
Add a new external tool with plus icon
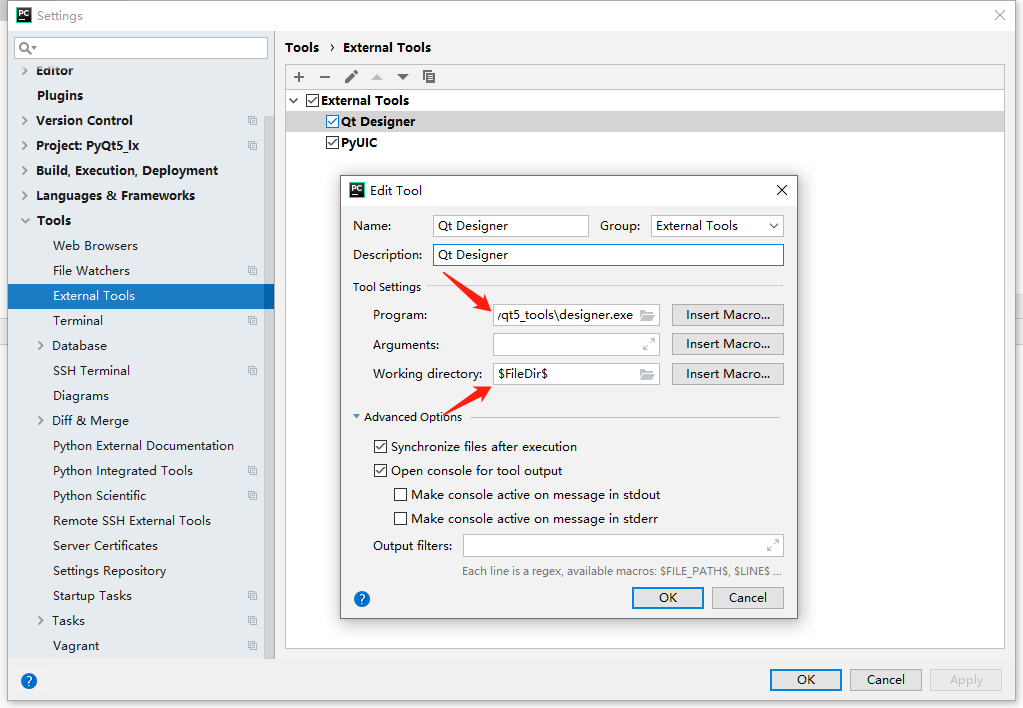click(x=299, y=77)
